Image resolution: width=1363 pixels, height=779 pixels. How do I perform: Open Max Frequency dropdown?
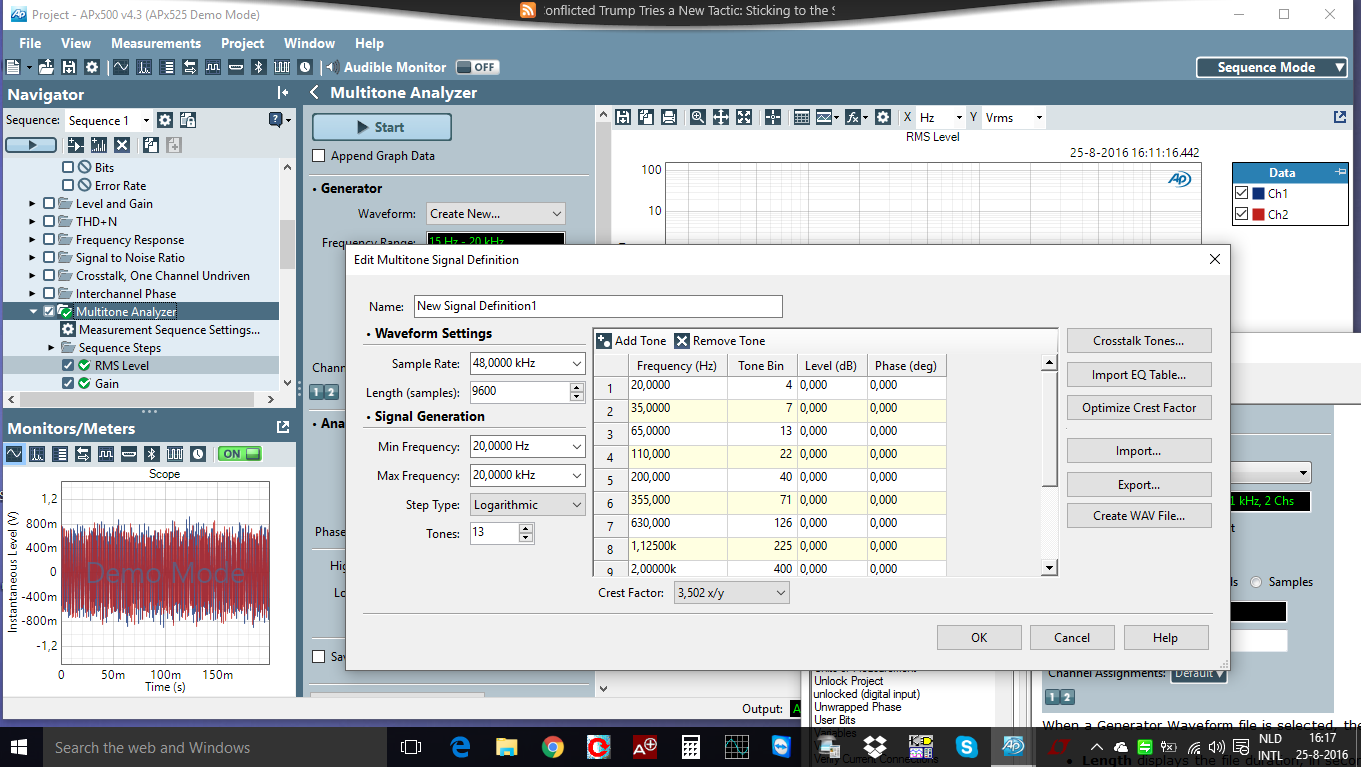coord(576,476)
